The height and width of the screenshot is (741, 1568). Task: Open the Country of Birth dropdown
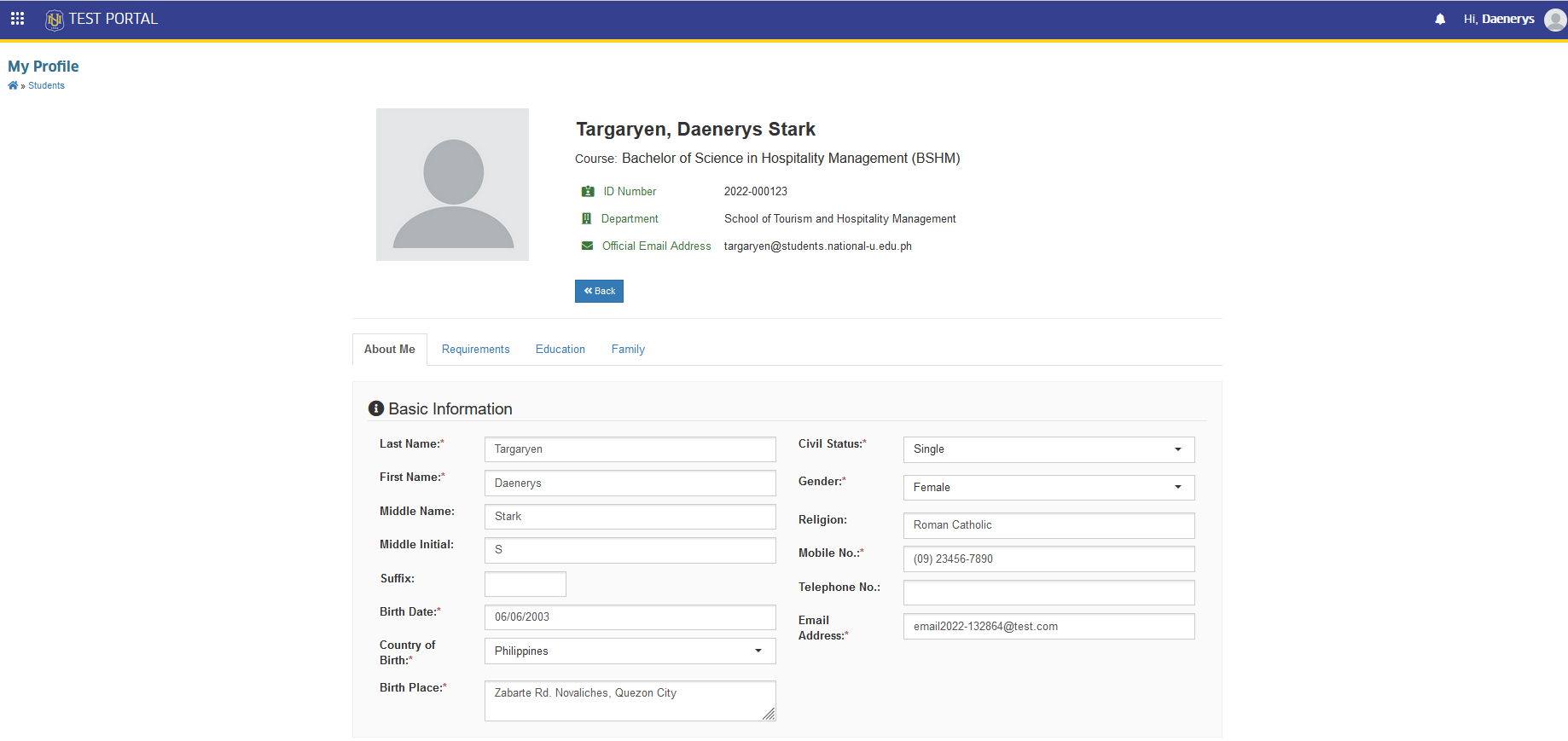630,651
